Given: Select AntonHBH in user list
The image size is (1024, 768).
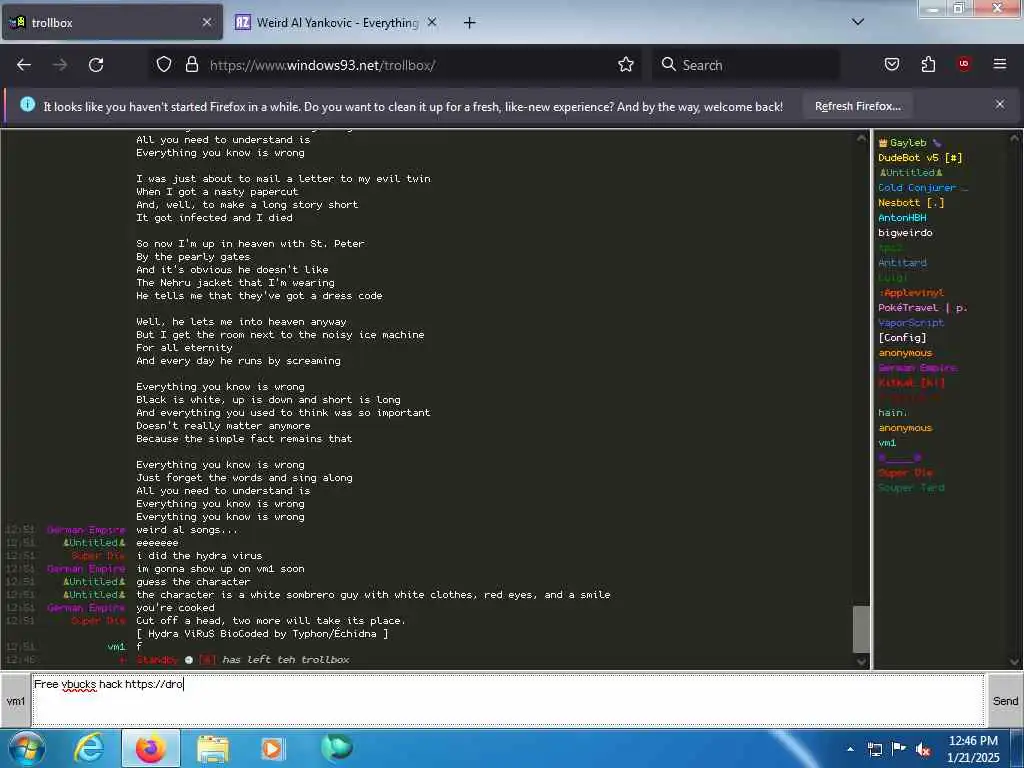Looking at the screenshot, I should click(902, 217).
